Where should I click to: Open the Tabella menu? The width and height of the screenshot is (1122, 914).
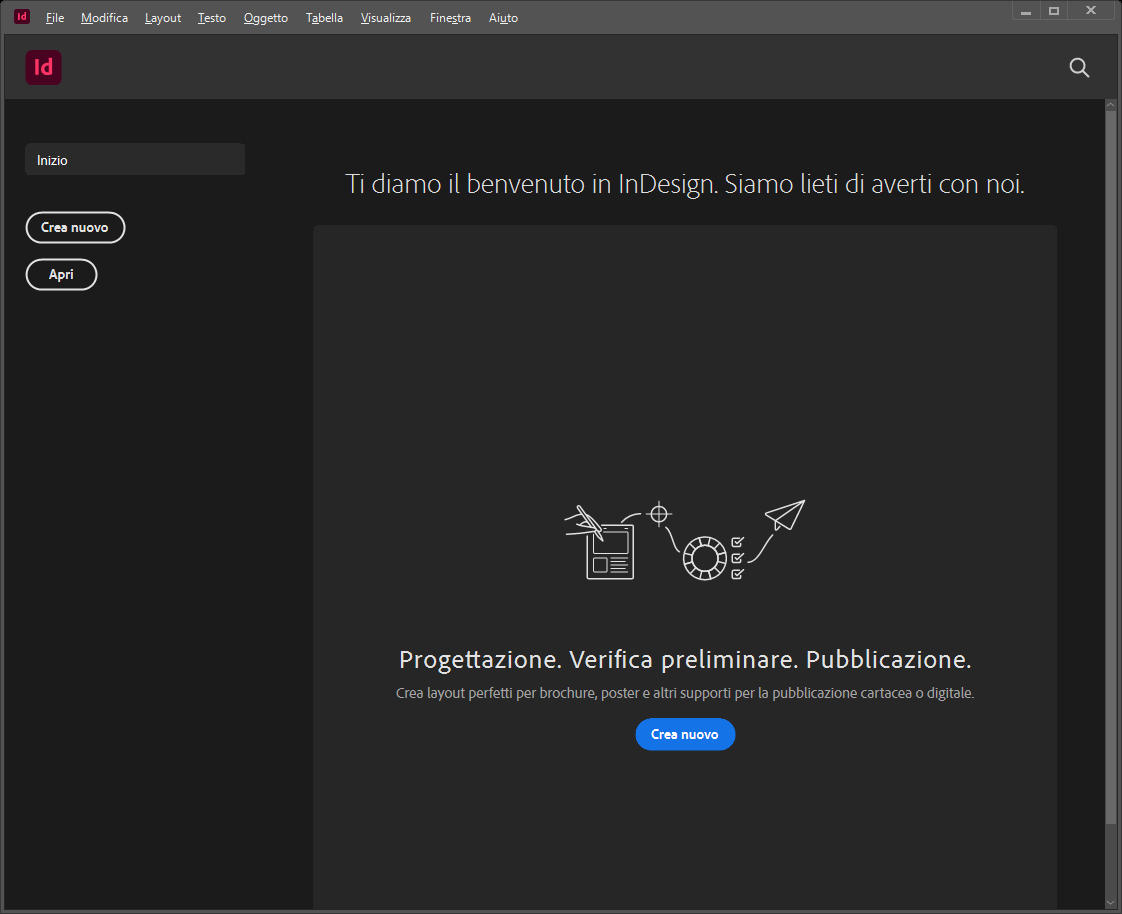click(324, 18)
